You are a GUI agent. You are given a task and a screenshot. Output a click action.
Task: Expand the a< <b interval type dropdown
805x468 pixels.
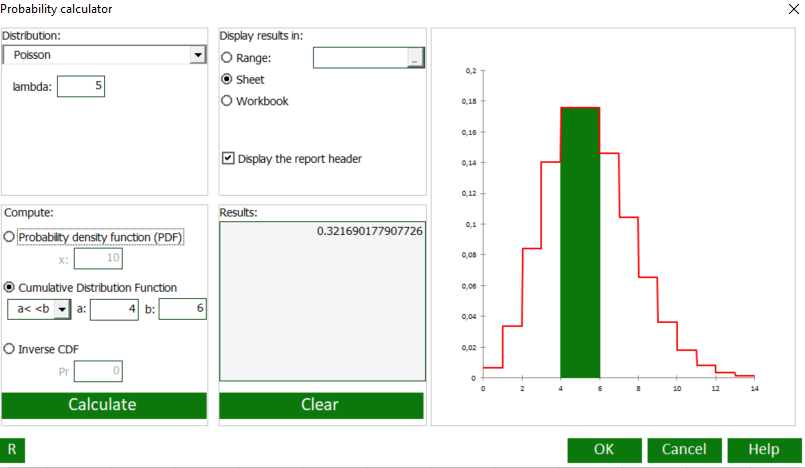[62, 310]
